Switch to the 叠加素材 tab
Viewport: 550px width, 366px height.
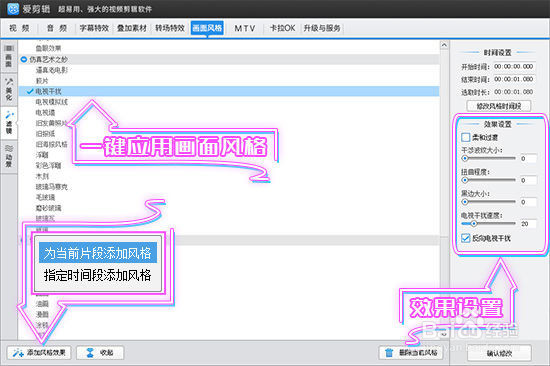coord(132,28)
